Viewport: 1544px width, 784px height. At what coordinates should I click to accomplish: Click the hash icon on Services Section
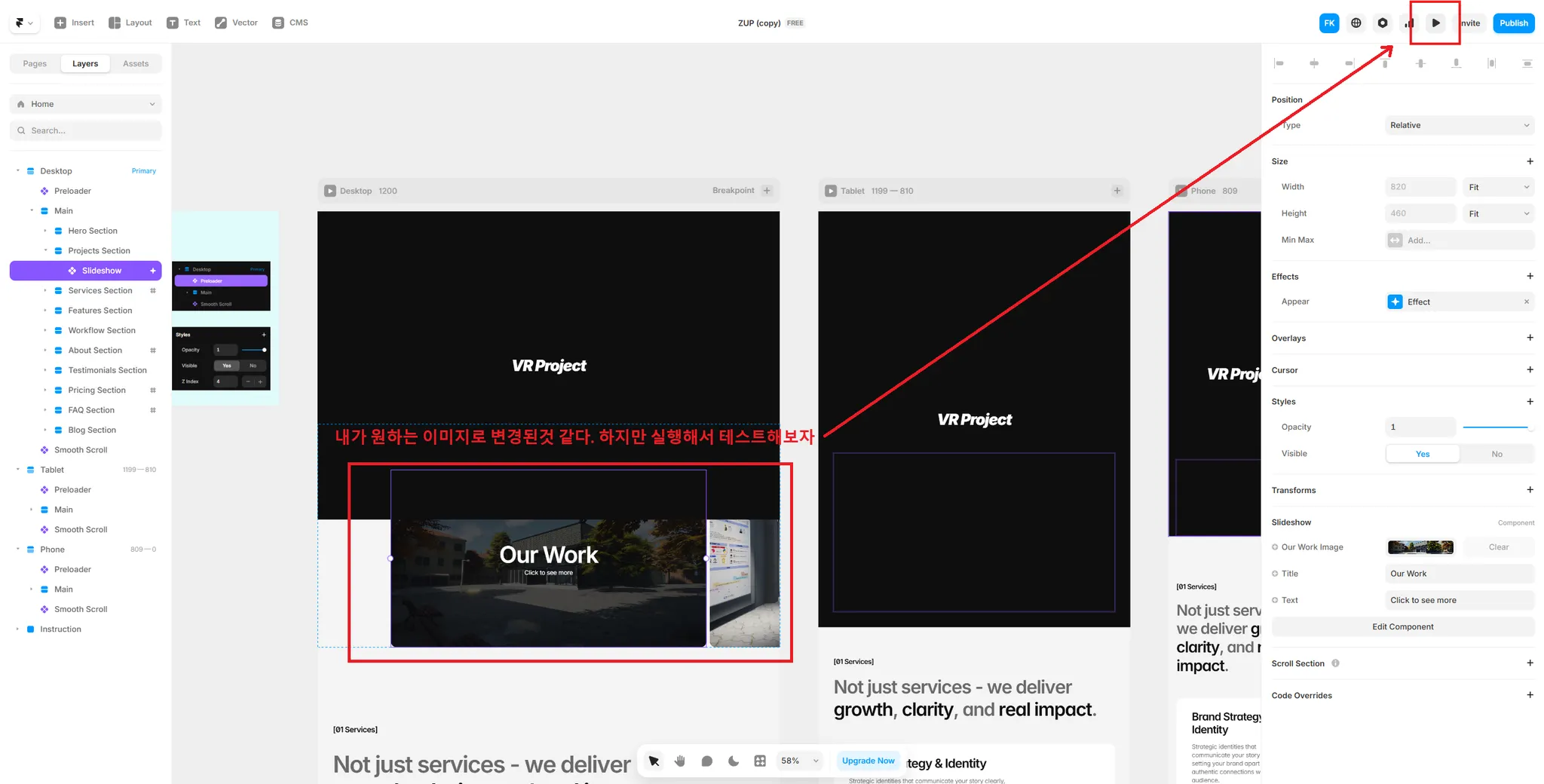click(x=153, y=291)
